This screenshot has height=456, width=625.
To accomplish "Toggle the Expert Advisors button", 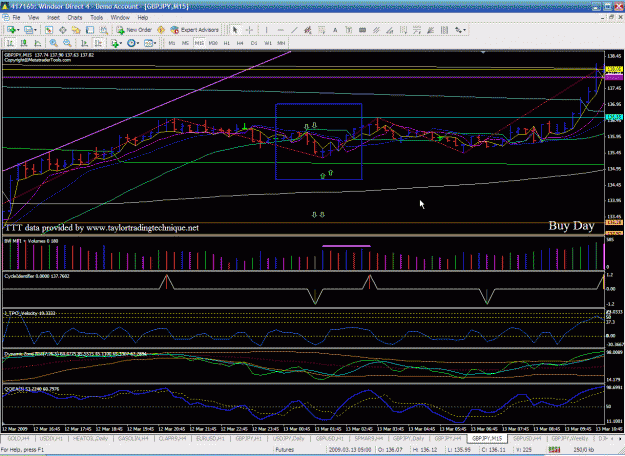I will (x=195, y=30).
